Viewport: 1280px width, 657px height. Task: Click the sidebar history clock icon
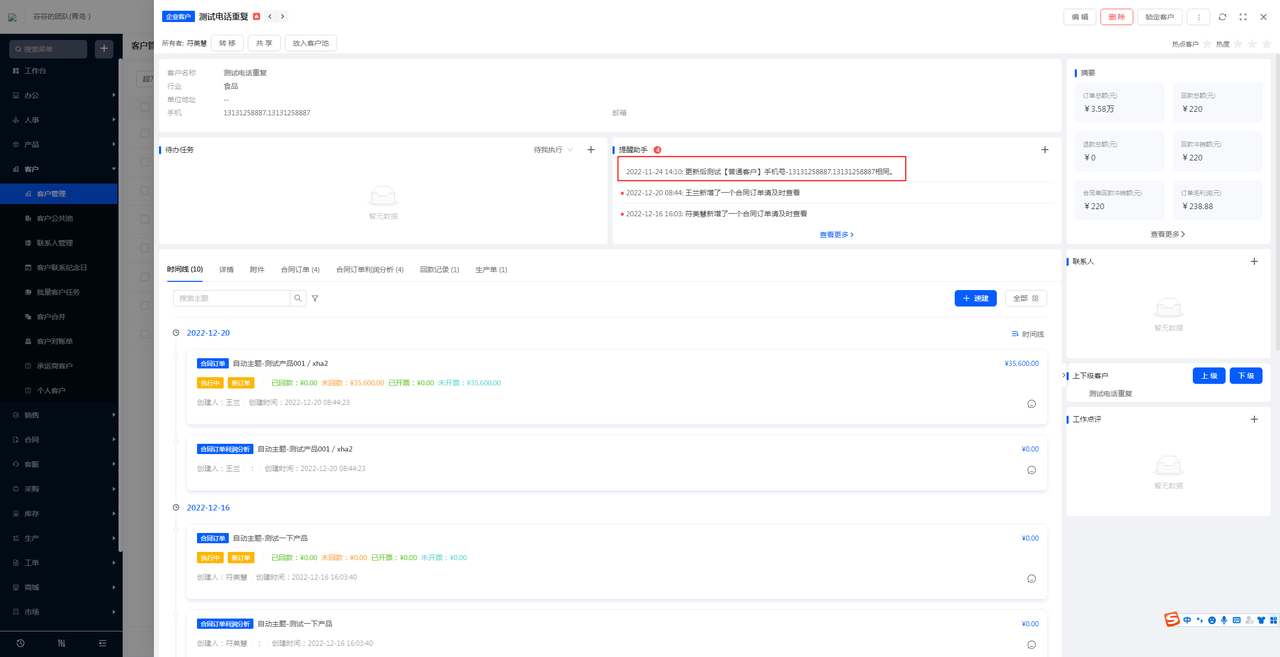tap(20, 643)
